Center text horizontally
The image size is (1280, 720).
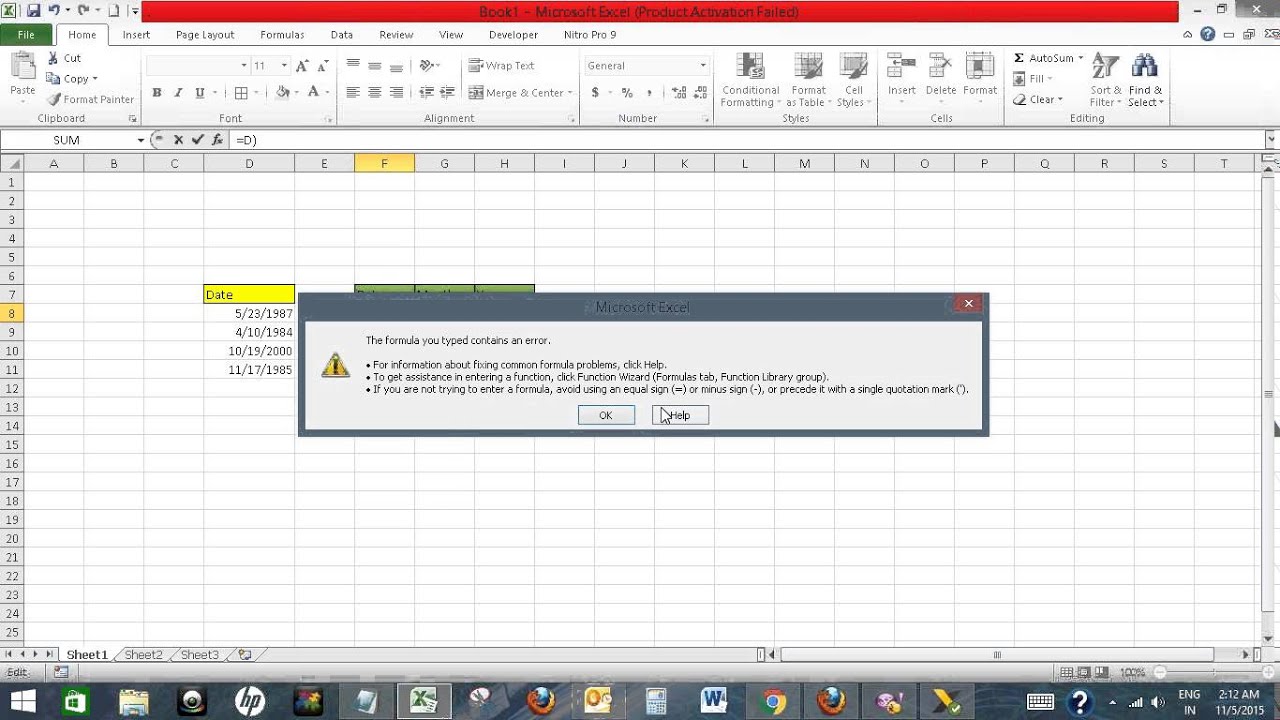pos(375,93)
